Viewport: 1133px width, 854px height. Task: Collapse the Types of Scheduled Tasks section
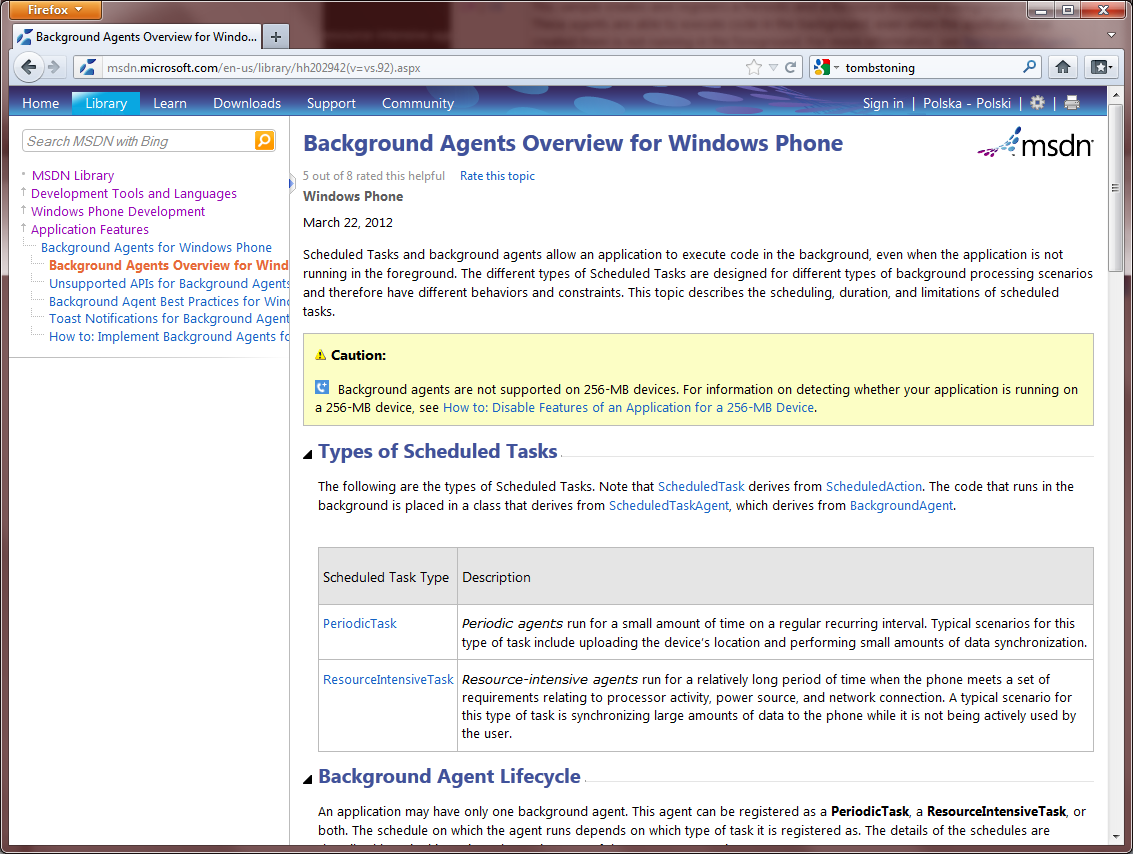pos(308,454)
